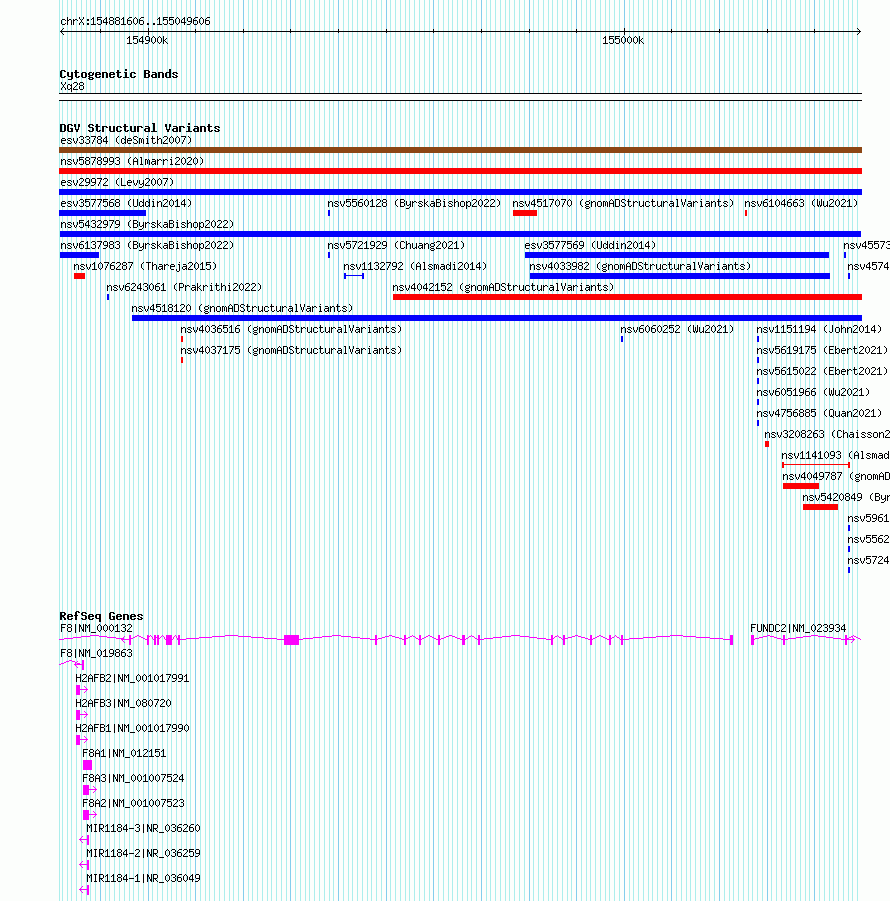Select the large F8 exon block

tap(291, 640)
